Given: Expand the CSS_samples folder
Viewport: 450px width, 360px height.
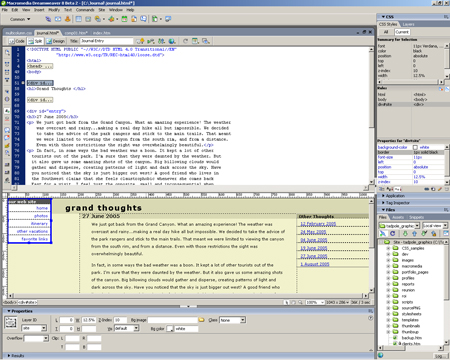Looking at the screenshot, I should pyautogui.click(x=388, y=248).
